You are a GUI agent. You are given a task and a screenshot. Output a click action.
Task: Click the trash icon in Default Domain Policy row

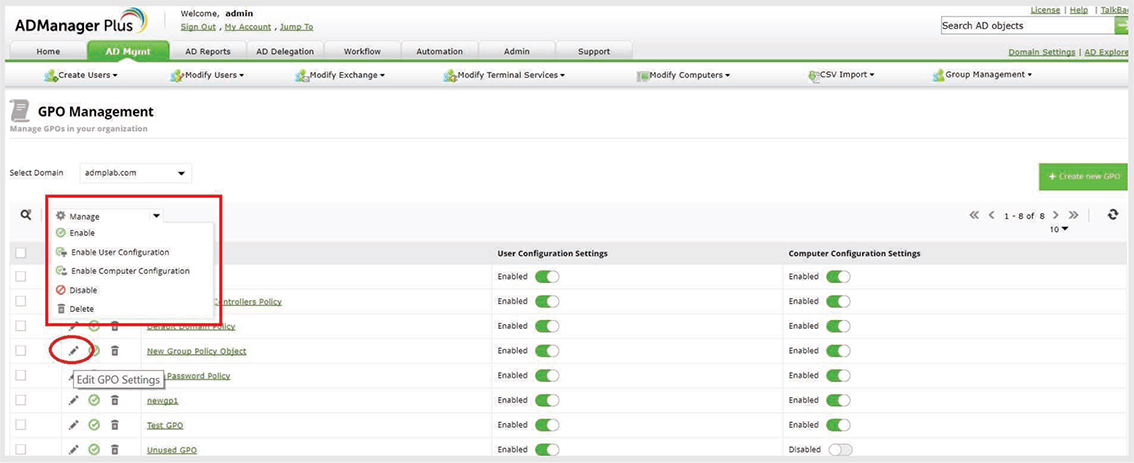(114, 326)
